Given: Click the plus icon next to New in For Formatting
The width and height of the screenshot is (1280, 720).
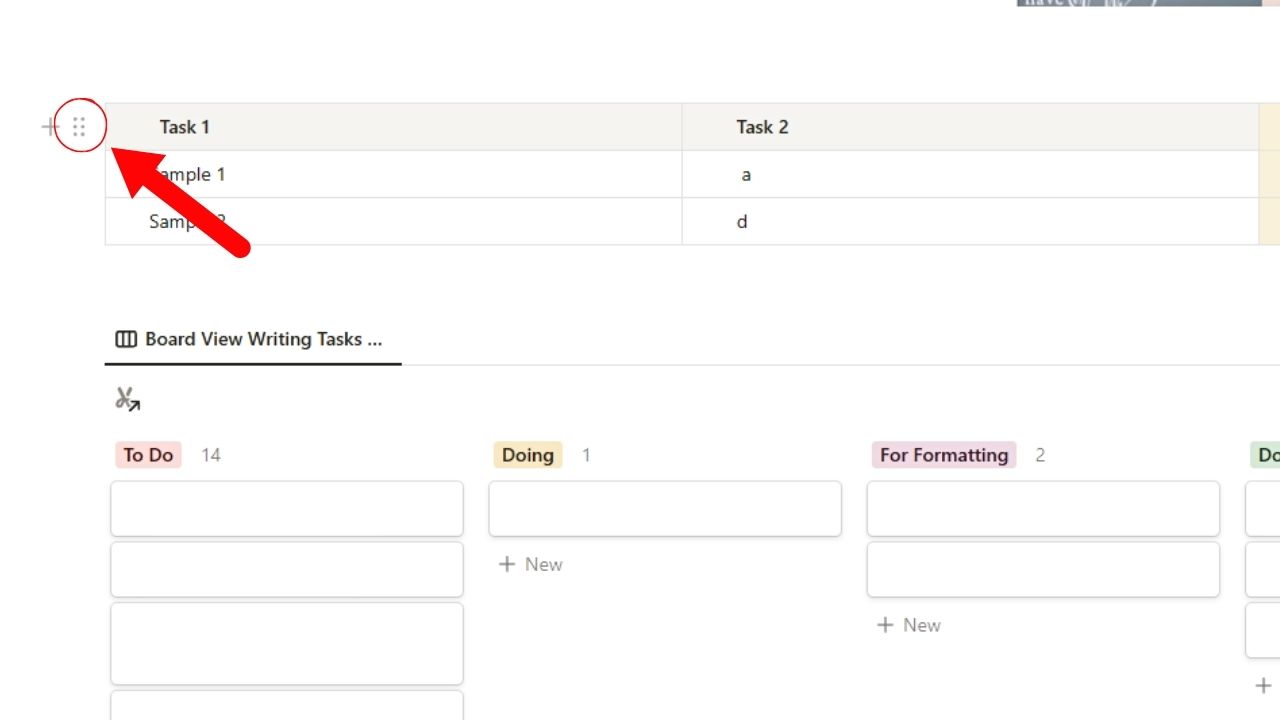Looking at the screenshot, I should click(883, 625).
